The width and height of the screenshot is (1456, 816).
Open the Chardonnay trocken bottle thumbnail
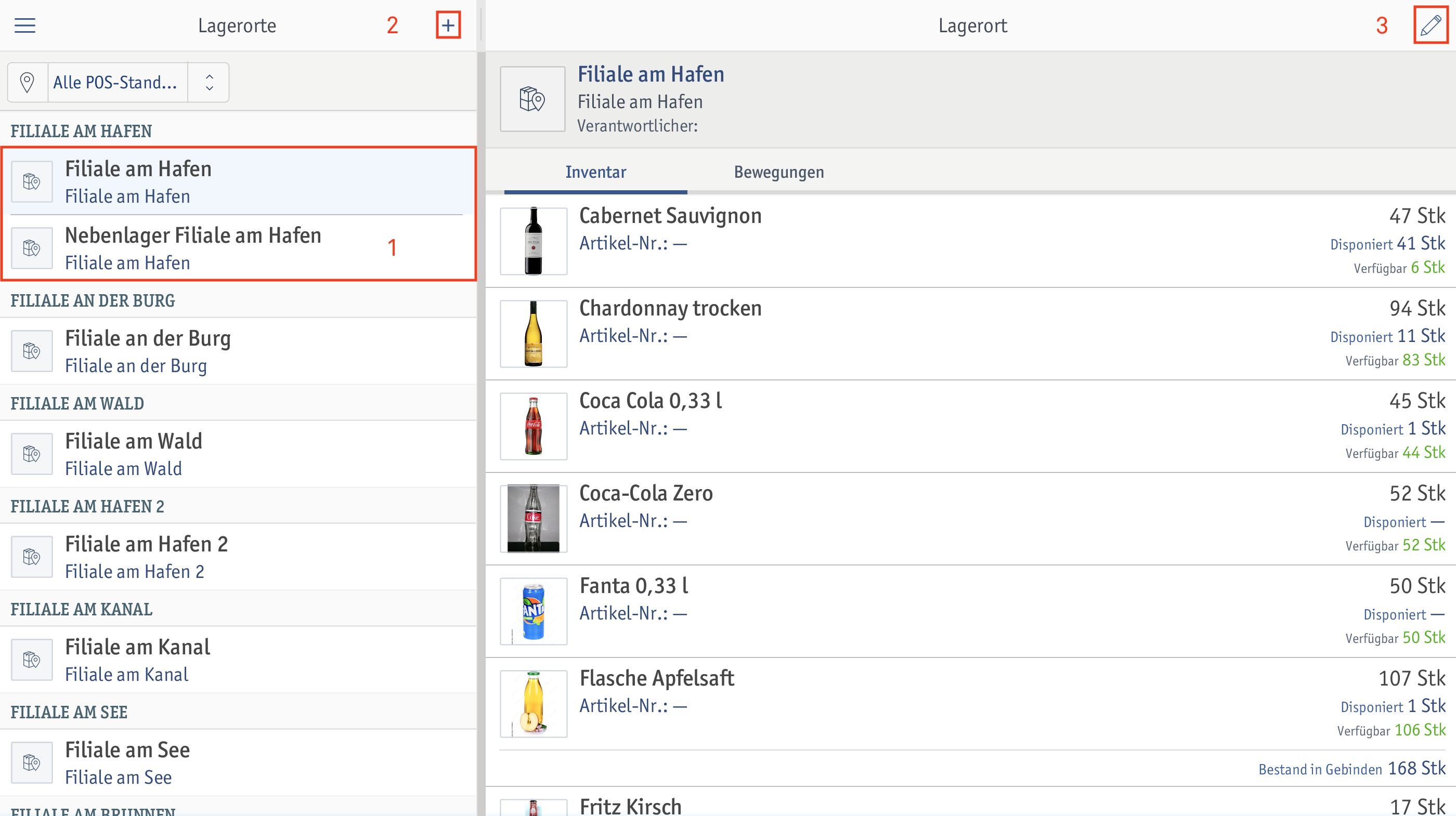(533, 333)
